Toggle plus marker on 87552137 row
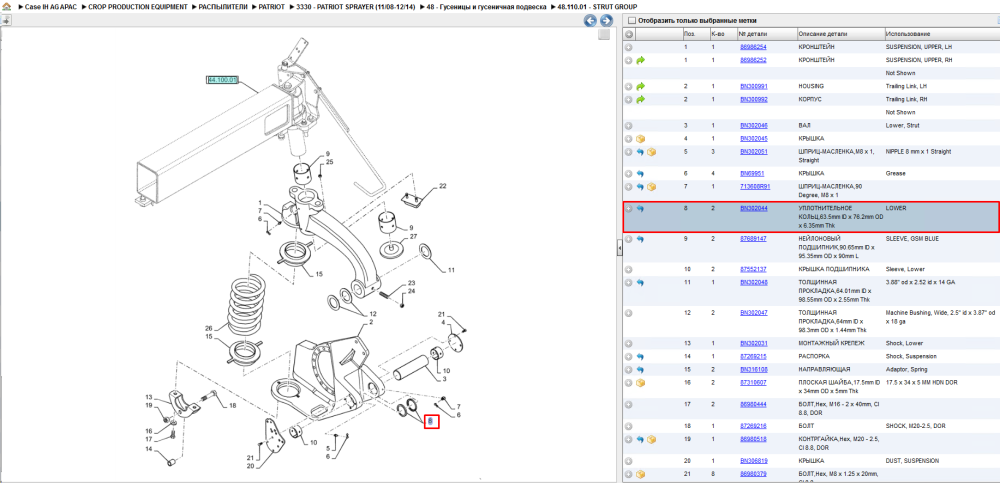1000x483 pixels. click(x=629, y=269)
